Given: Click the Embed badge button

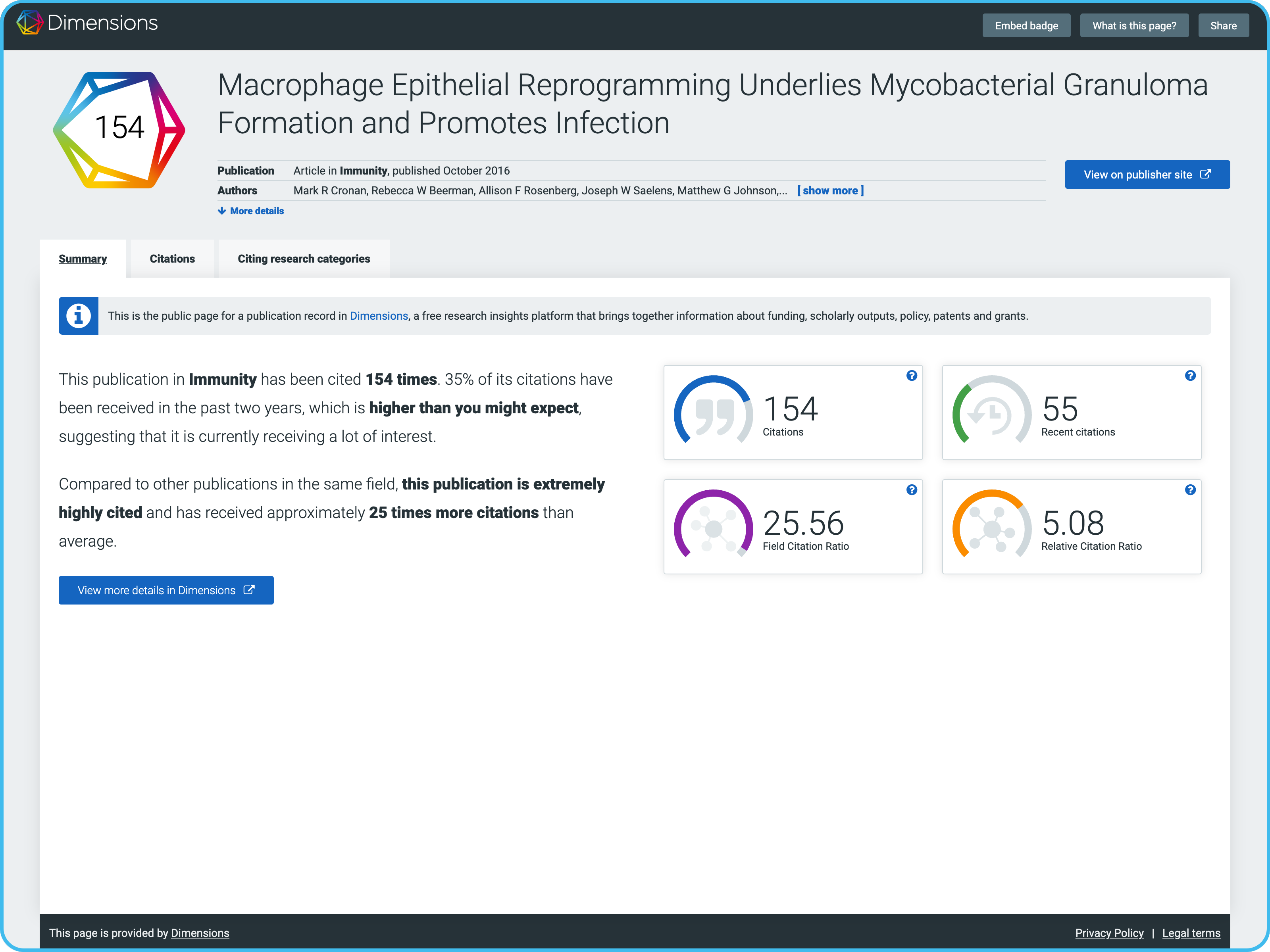Looking at the screenshot, I should point(1026,26).
